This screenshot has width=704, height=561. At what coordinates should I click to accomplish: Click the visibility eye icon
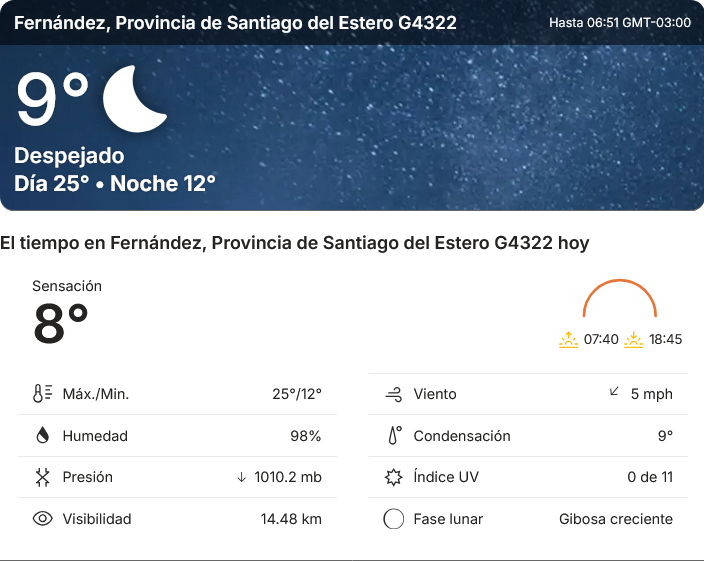pos(42,519)
